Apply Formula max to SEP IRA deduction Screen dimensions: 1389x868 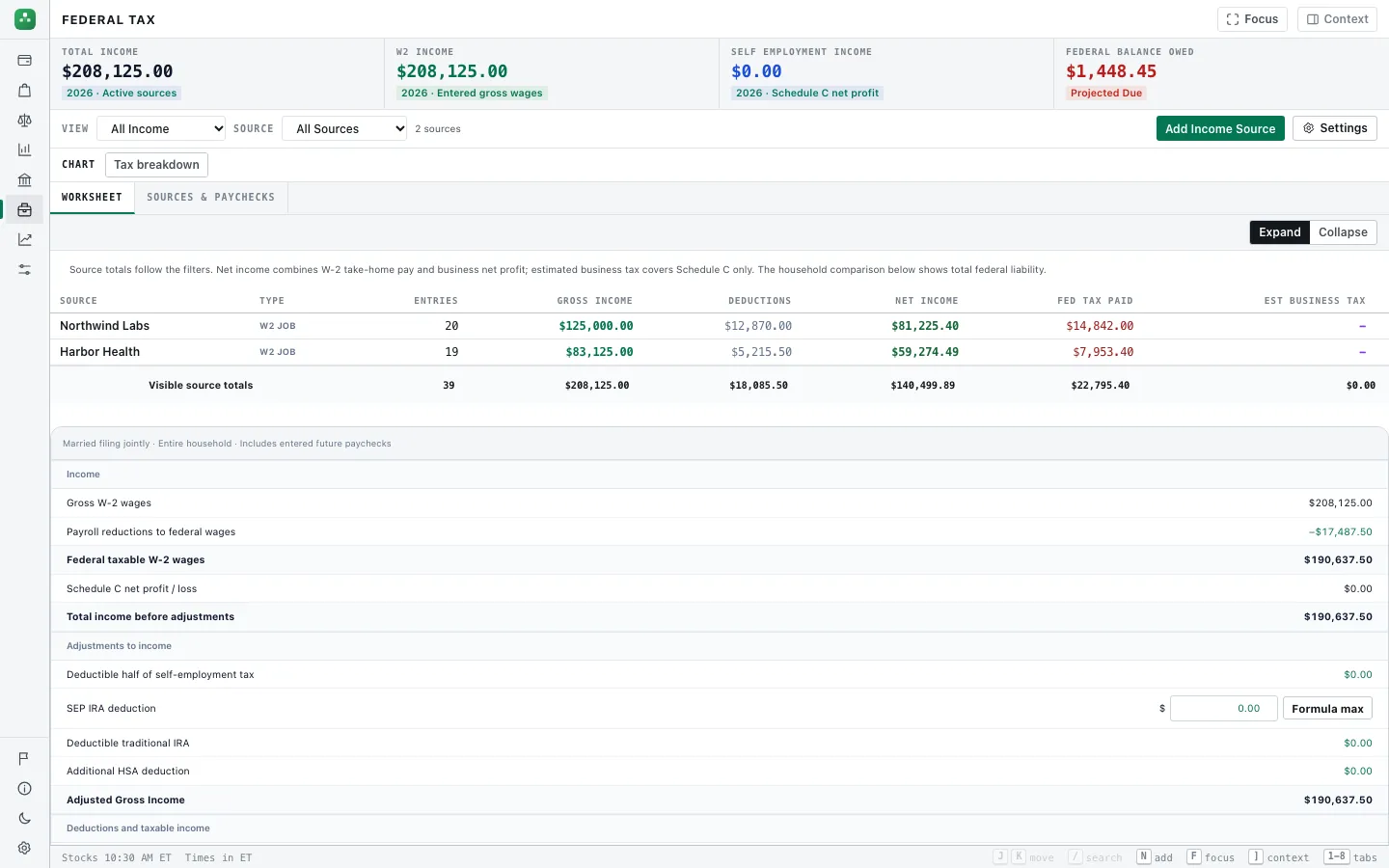tap(1327, 709)
